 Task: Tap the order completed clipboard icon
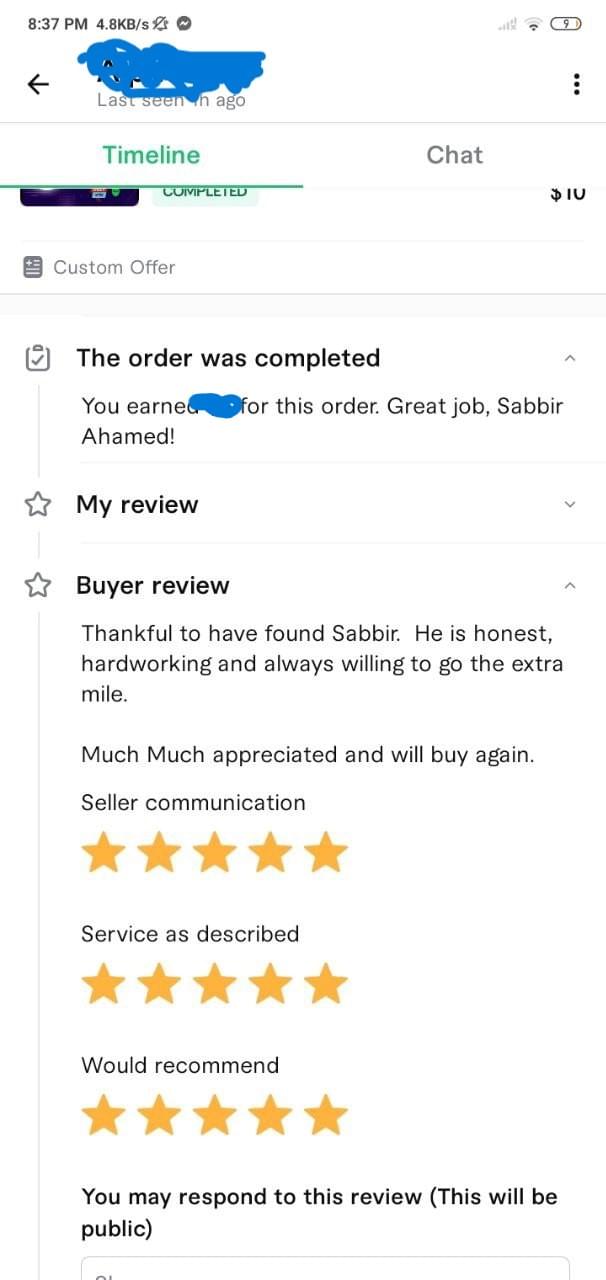tap(37, 358)
